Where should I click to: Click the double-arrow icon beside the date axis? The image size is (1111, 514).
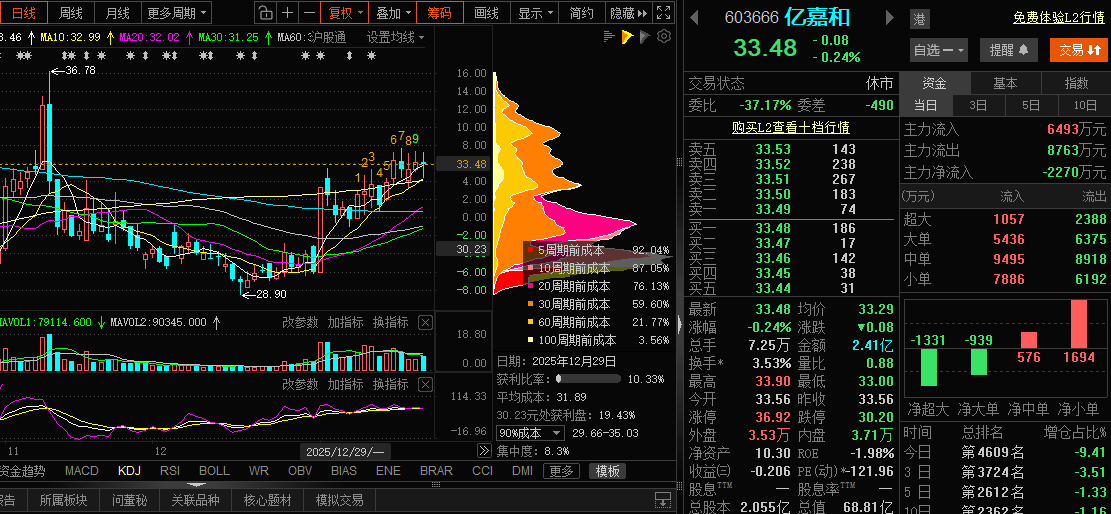coord(484,450)
